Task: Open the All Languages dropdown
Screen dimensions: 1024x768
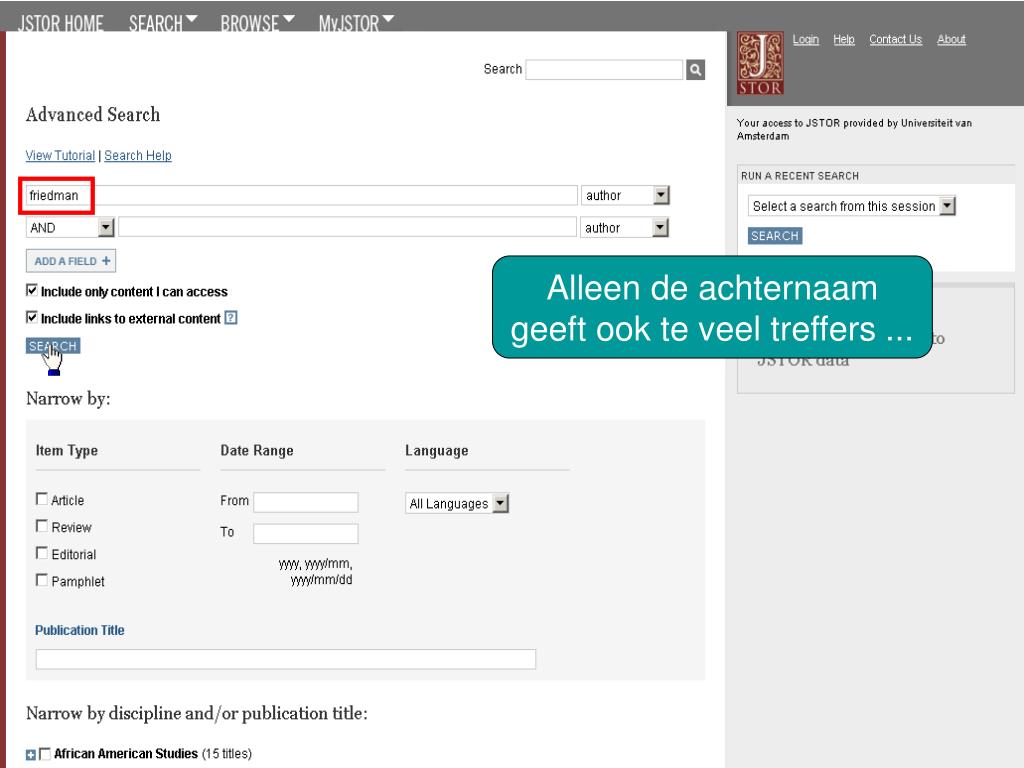Action: pyautogui.click(x=457, y=504)
